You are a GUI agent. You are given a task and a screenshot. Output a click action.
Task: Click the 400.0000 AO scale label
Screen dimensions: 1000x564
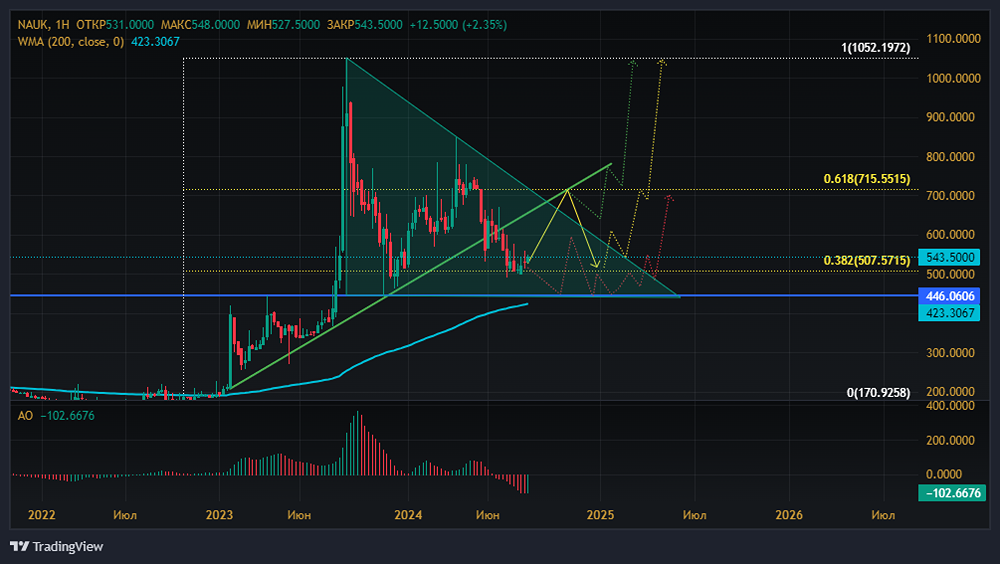[950, 406]
